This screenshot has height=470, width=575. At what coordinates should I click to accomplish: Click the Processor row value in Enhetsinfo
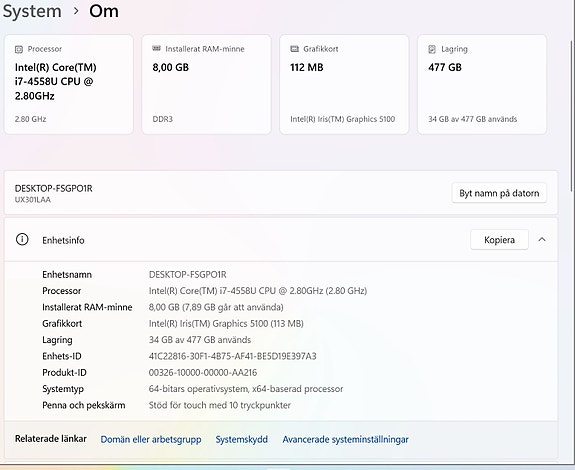[258, 291]
